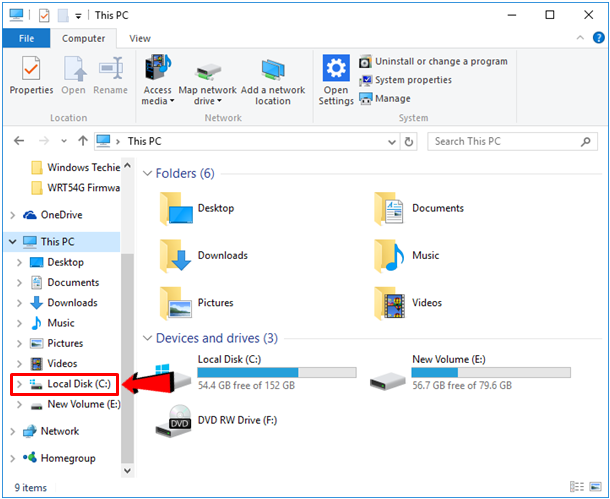Open System properties
Image resolution: width=610 pixels, height=499 pixels.
pyautogui.click(x=405, y=80)
